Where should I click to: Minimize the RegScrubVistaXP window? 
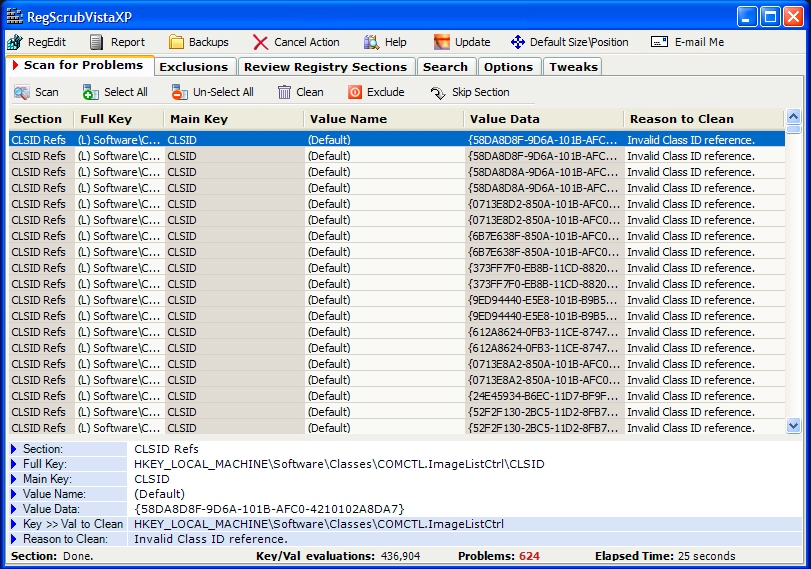746,17
